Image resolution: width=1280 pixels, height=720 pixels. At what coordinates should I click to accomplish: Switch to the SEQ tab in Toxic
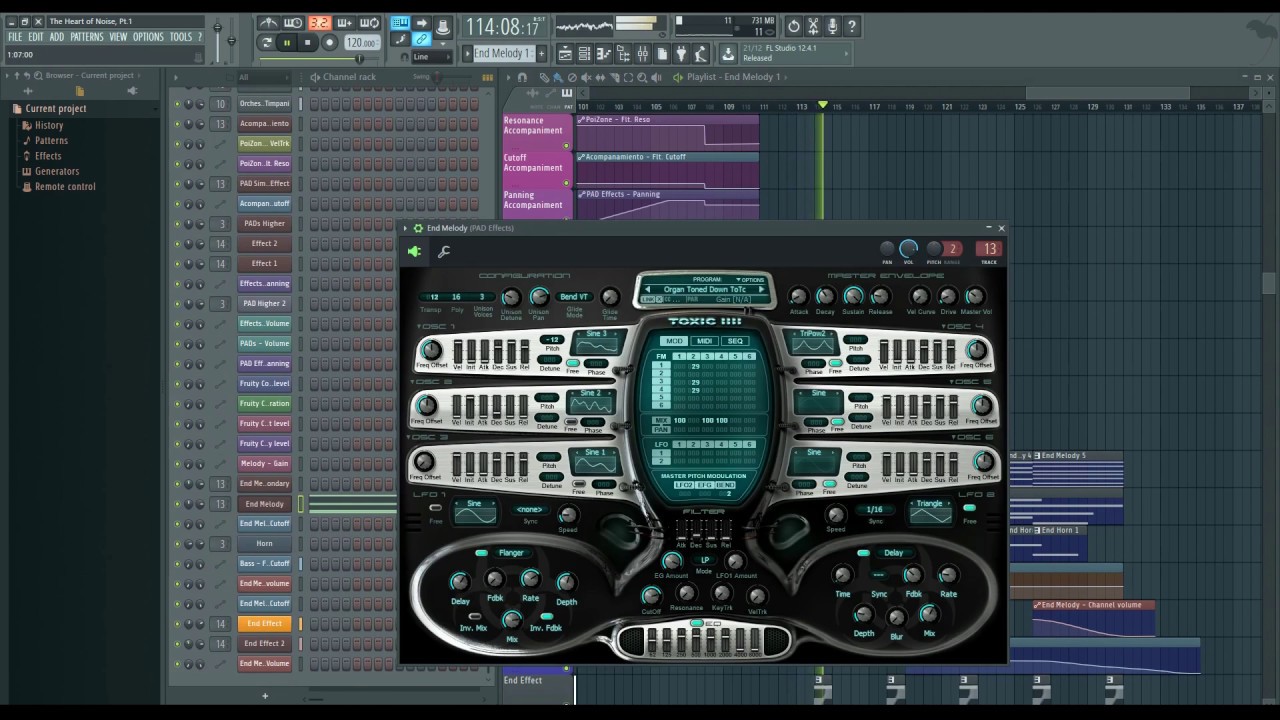click(735, 341)
